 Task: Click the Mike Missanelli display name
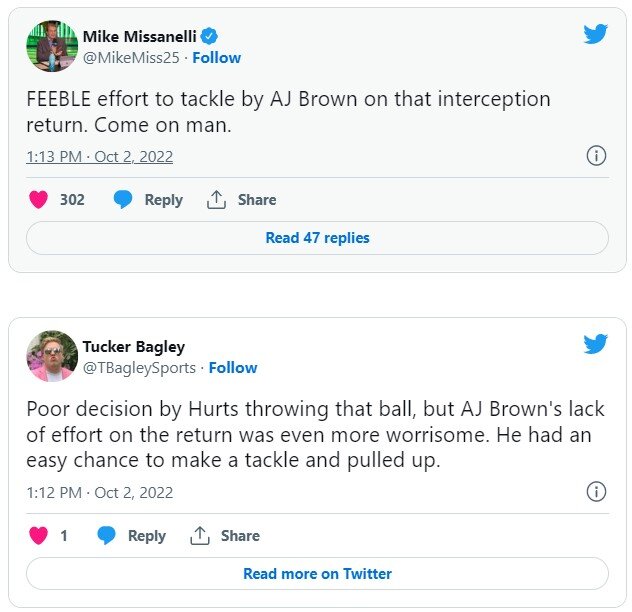click(x=141, y=36)
